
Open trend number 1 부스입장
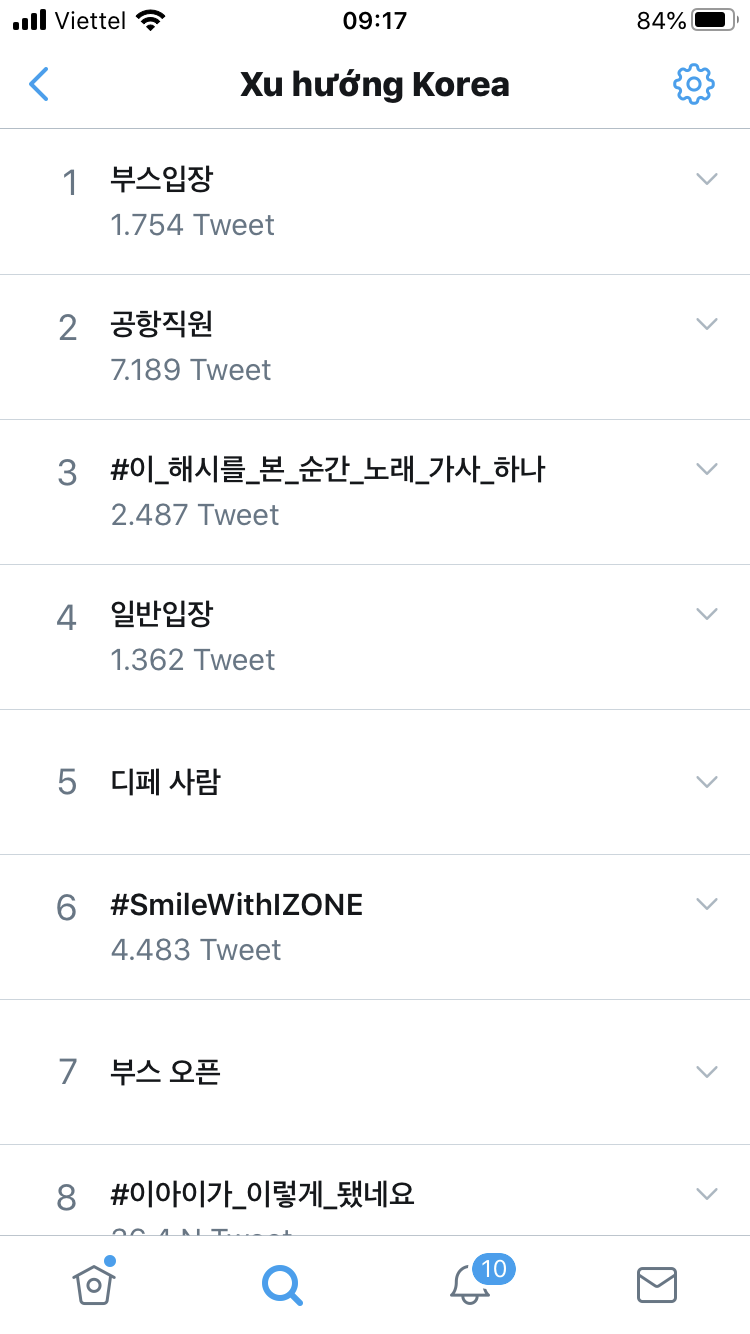coord(162,180)
